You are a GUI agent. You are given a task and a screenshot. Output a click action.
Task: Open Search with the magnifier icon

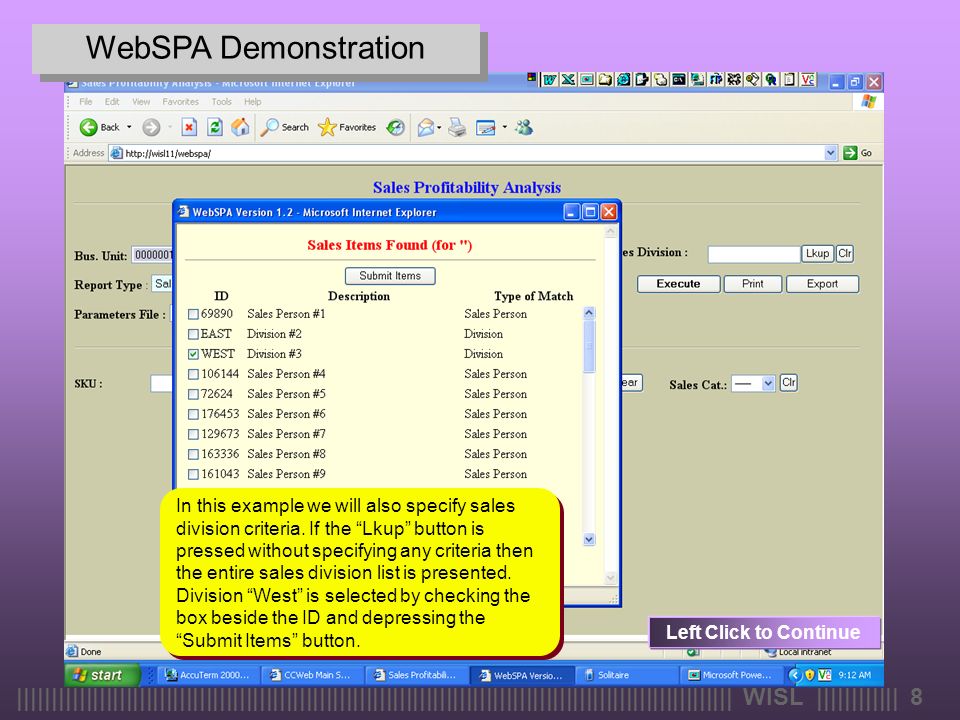tap(269, 127)
